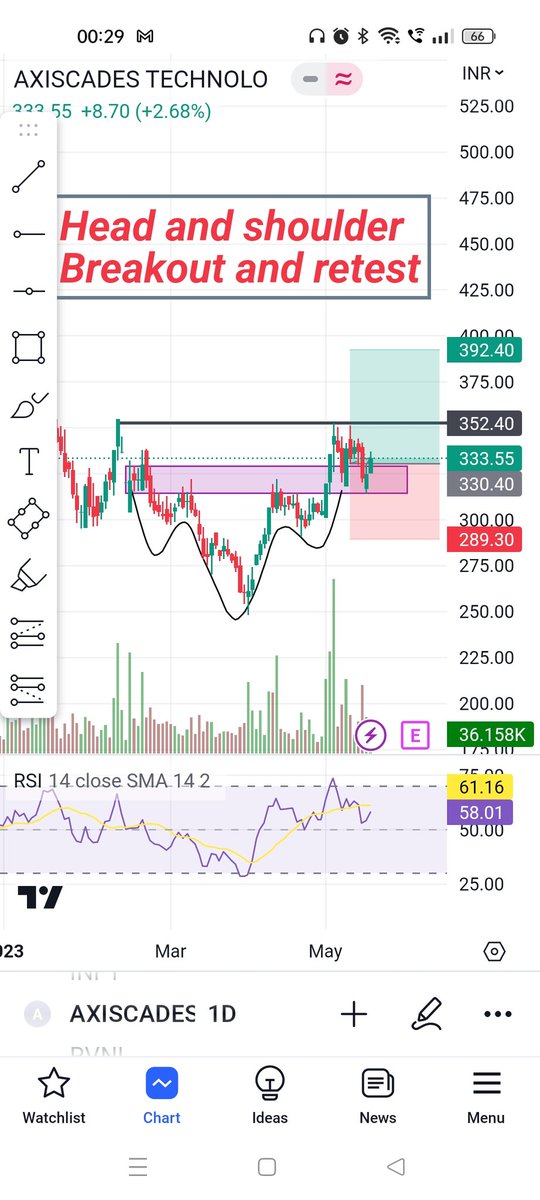The width and height of the screenshot is (540, 1200).
Task: Open the Watchlist tab
Action: (x=54, y=1096)
